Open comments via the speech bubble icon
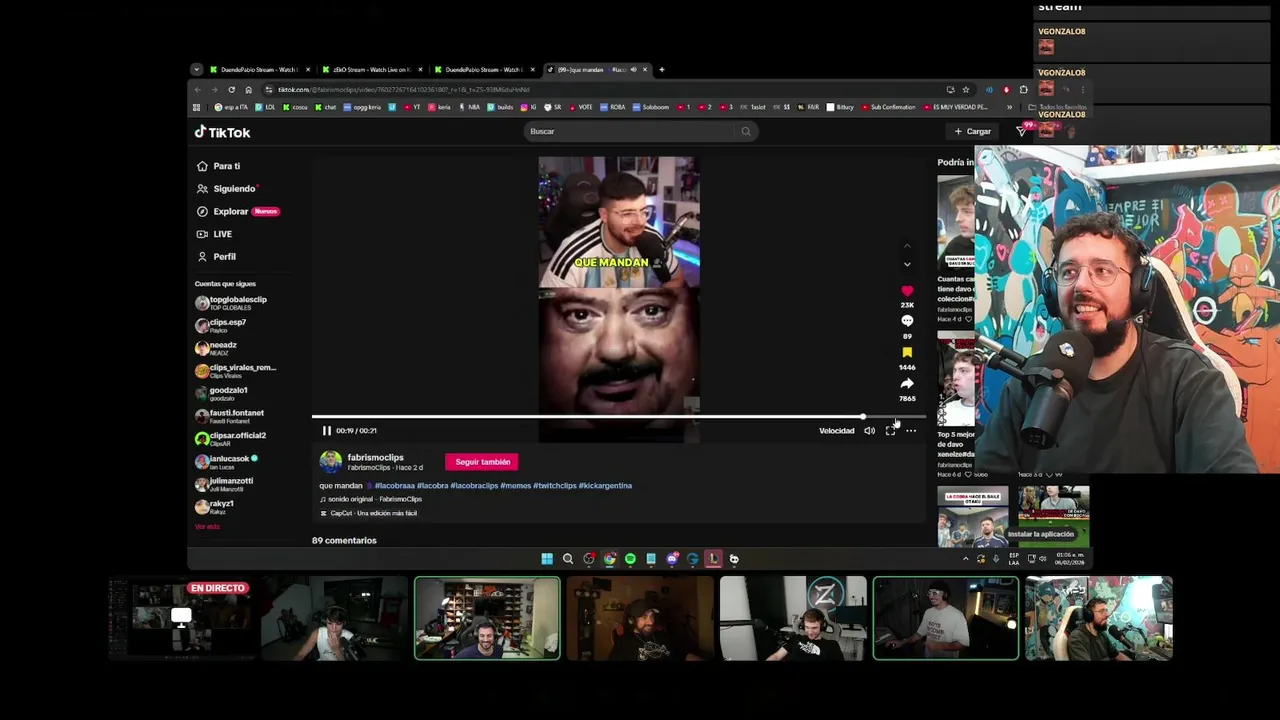The height and width of the screenshot is (720, 1280). [907, 321]
